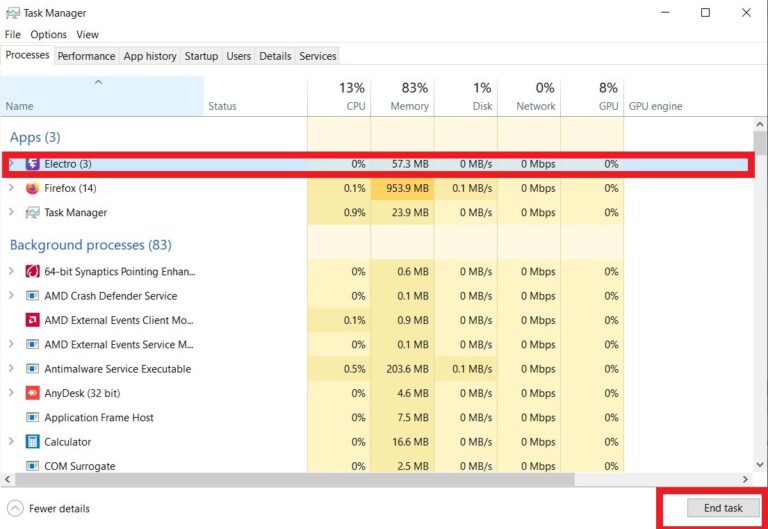
Task: Click Calculator memory value 16.6 MB
Action: [410, 442]
